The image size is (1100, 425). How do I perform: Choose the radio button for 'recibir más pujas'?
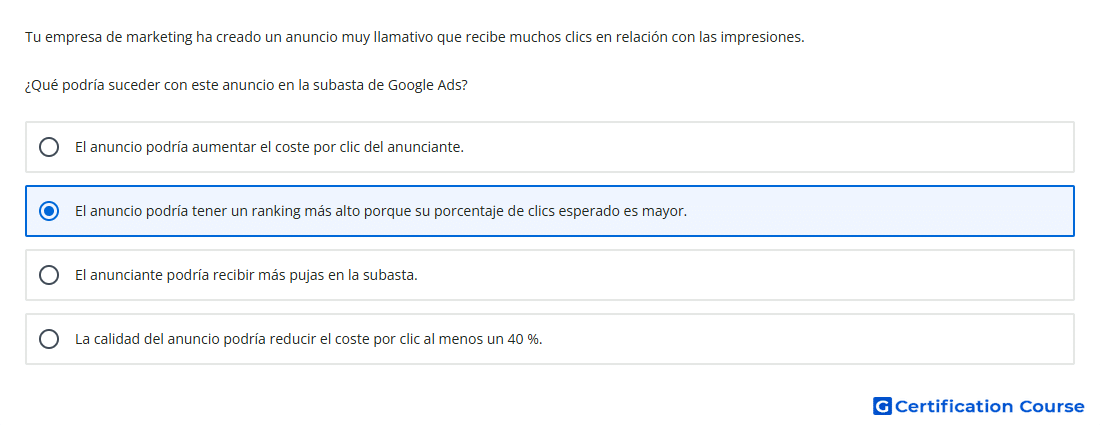[49, 275]
